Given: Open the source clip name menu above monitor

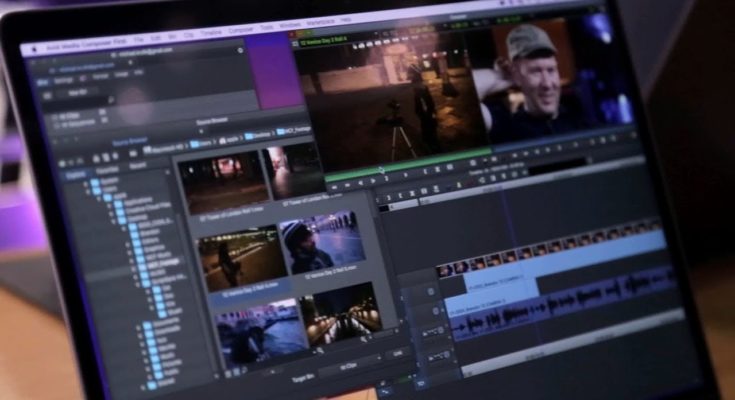Looking at the screenshot, I should 323,39.
